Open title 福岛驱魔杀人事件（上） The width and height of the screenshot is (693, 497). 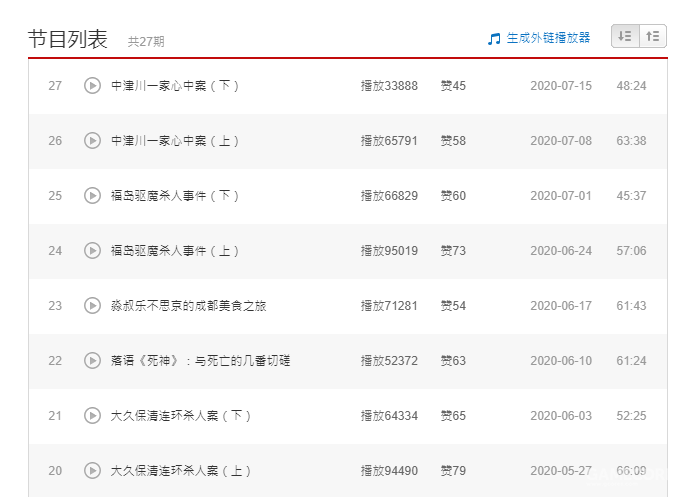coord(175,251)
